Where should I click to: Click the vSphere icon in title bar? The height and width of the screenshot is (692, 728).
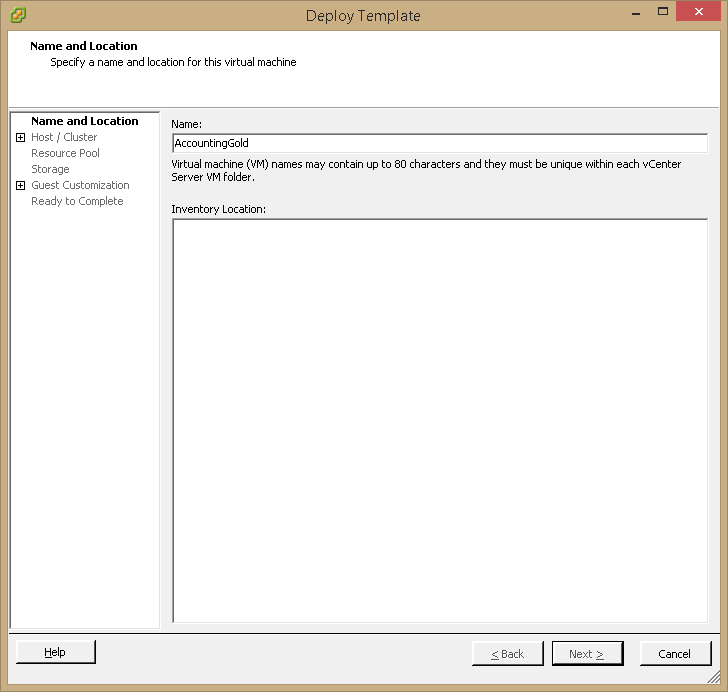(17, 15)
